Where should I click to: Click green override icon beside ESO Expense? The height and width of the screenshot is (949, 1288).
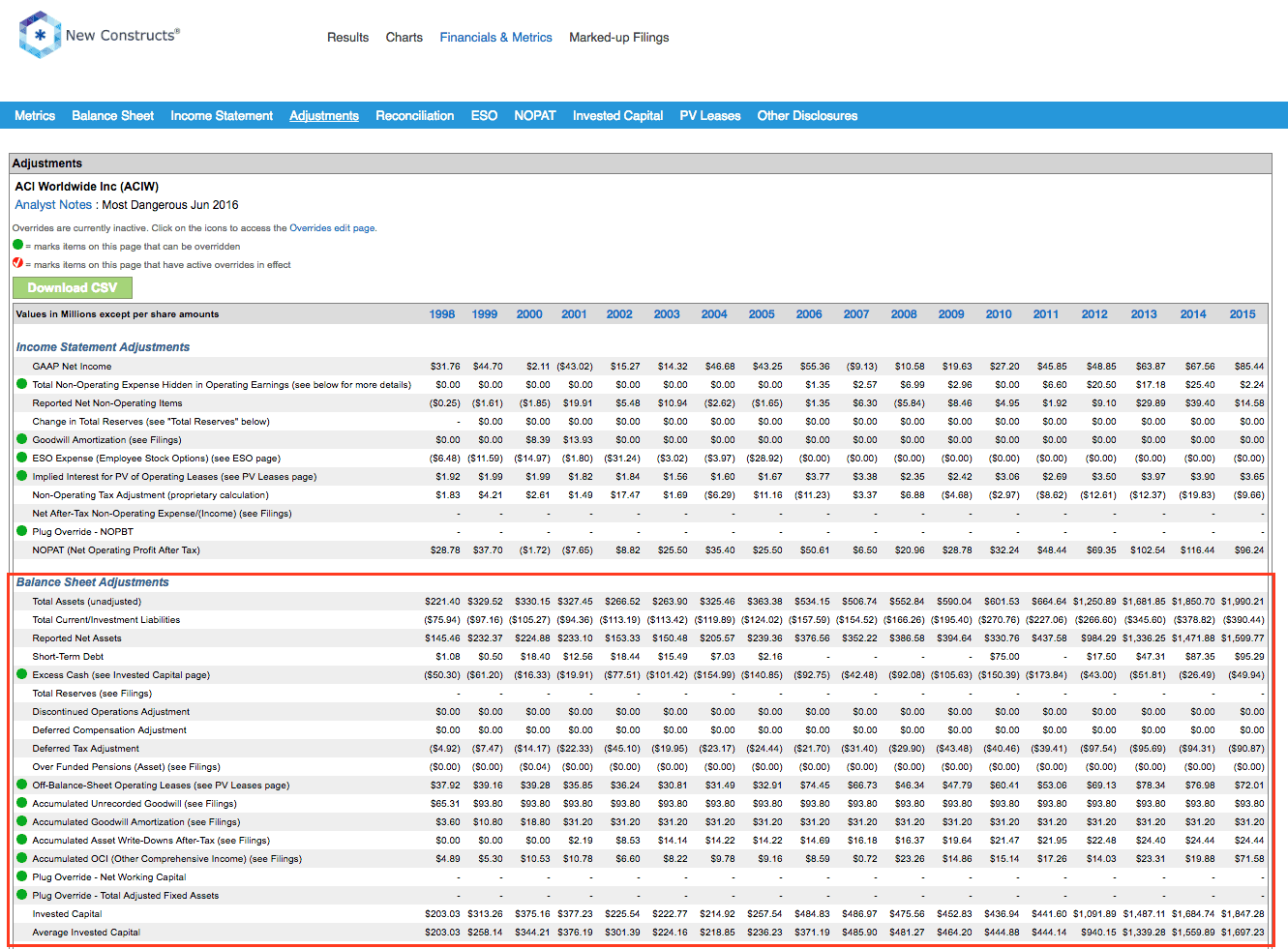point(21,458)
